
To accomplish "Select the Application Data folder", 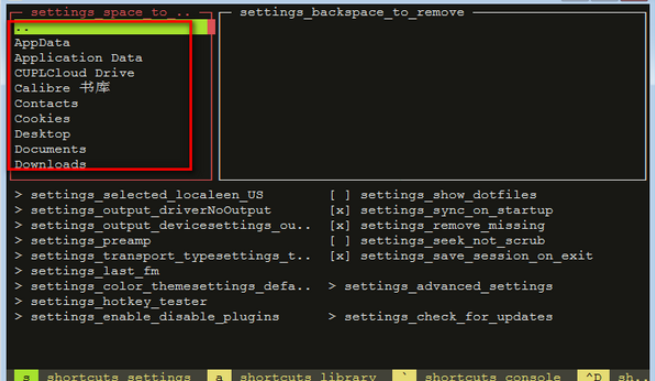I will pos(78,58).
